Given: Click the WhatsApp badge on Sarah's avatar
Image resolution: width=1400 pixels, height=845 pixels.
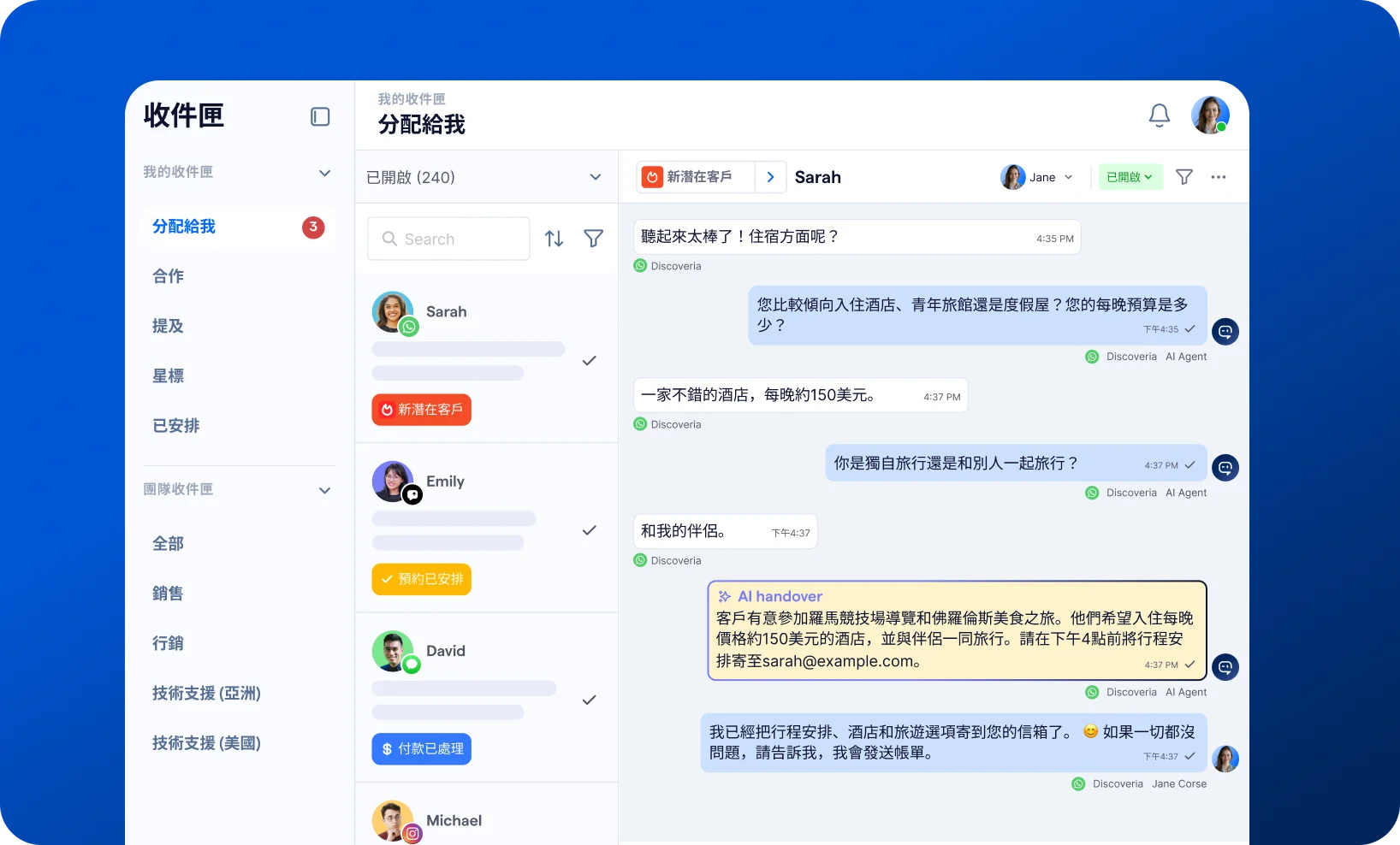Looking at the screenshot, I should pyautogui.click(x=409, y=326).
